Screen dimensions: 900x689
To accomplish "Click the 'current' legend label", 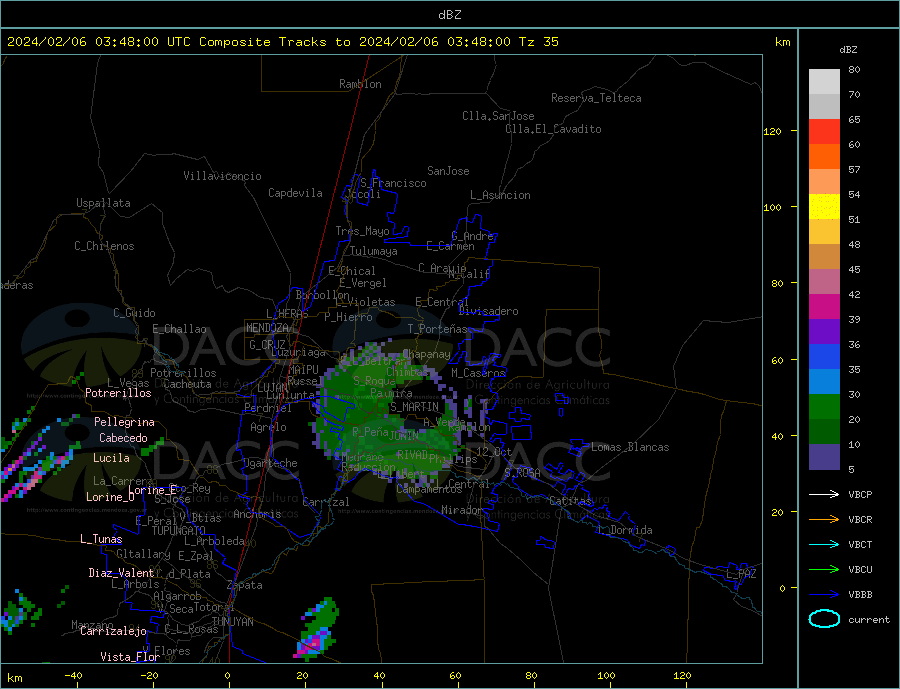I will click(869, 620).
